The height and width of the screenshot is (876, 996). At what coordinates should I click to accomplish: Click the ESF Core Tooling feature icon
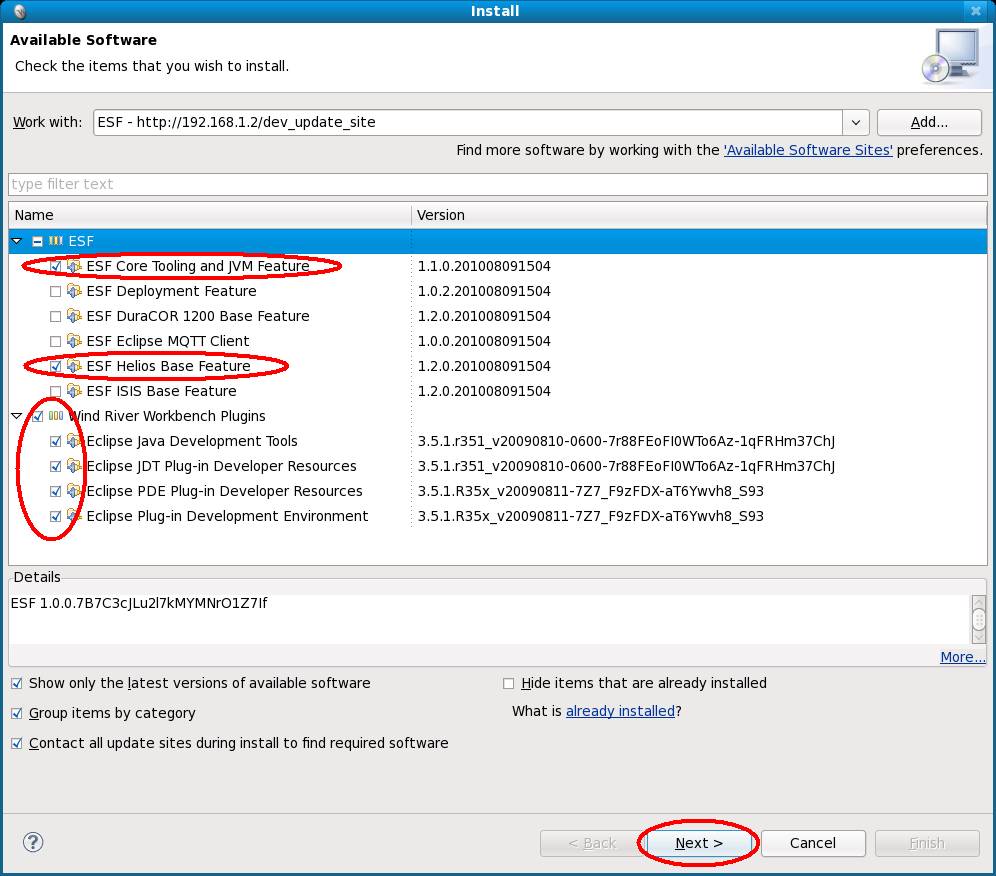(x=74, y=266)
